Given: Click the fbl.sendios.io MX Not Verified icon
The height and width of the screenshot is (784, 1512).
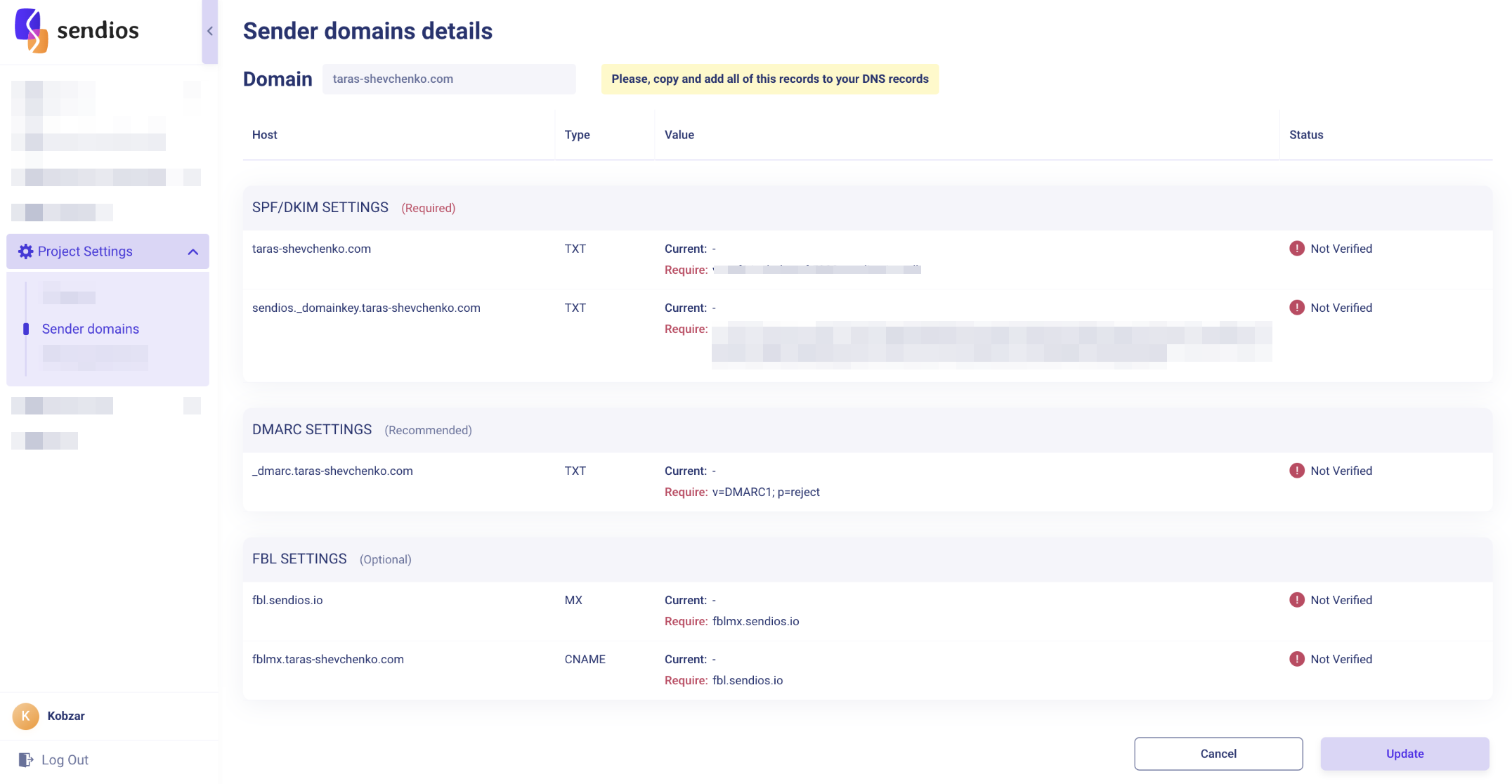Looking at the screenshot, I should click(x=1297, y=600).
